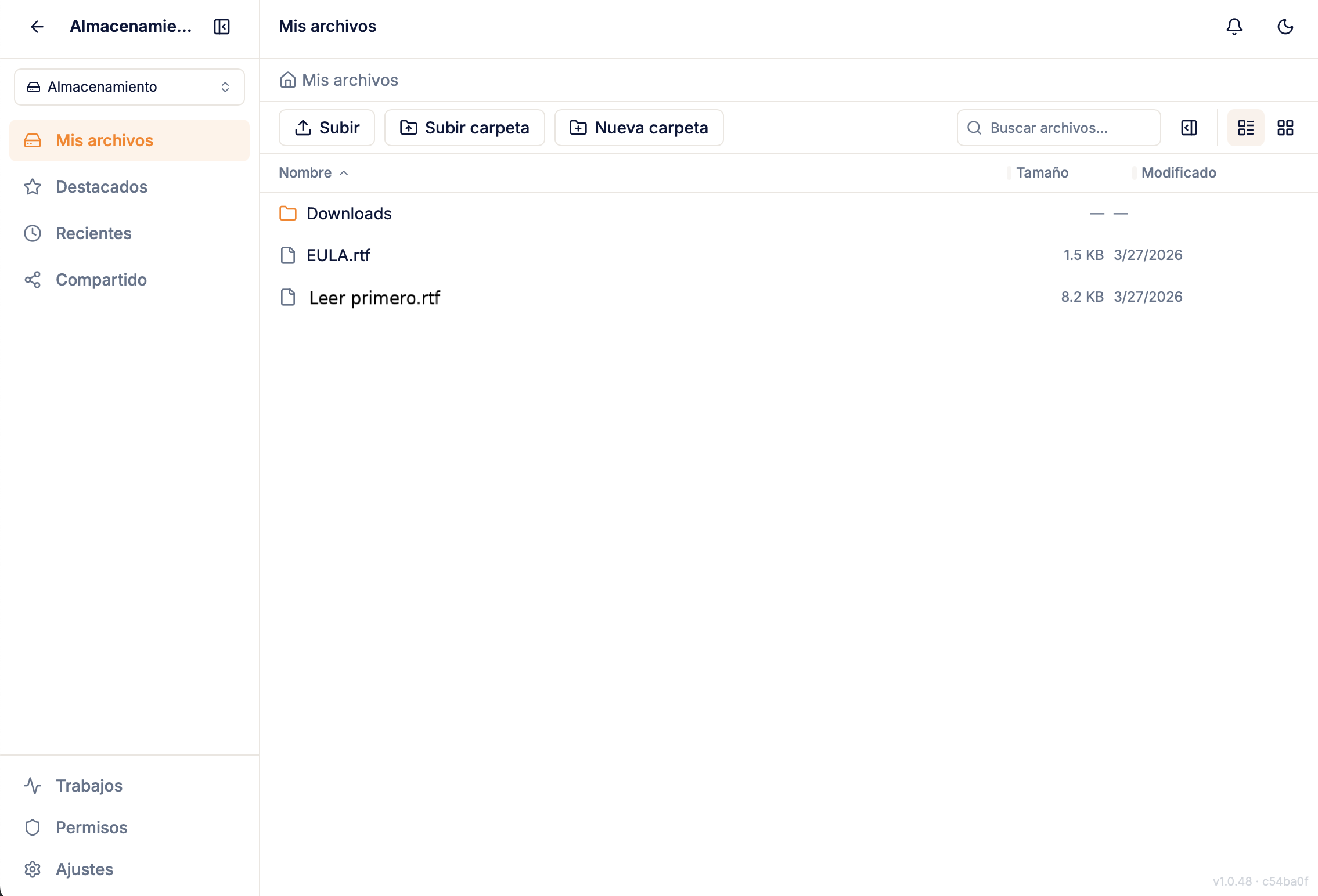Image resolution: width=1318 pixels, height=896 pixels.
Task: Sort files by Tamaño column
Action: click(1042, 173)
